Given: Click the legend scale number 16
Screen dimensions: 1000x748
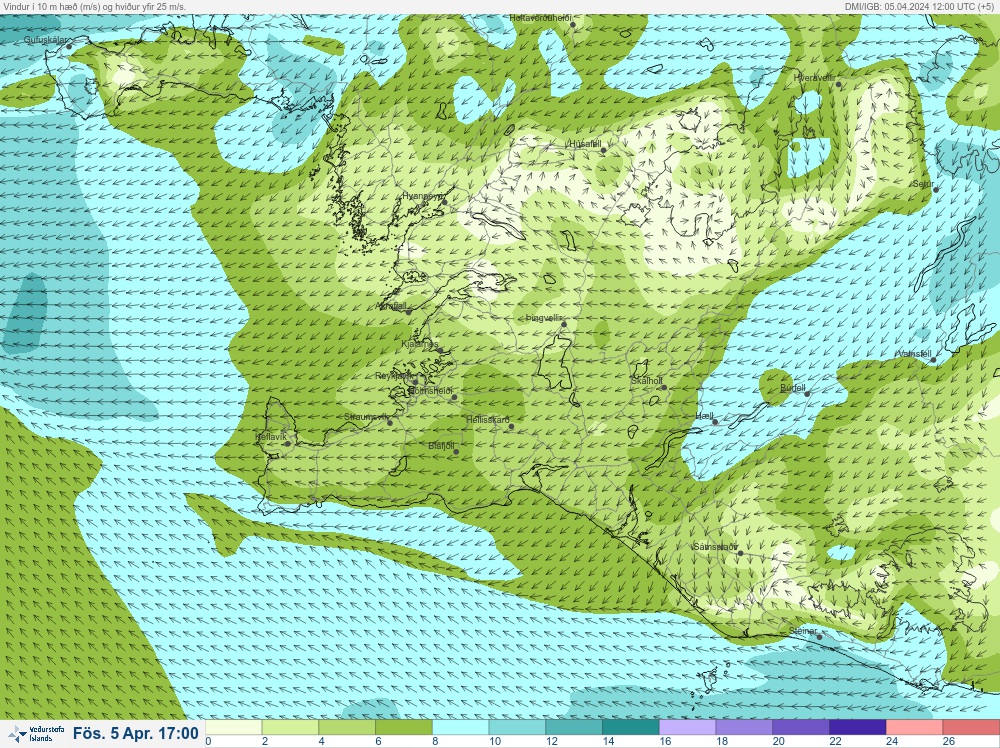Looking at the screenshot, I should [665, 742].
